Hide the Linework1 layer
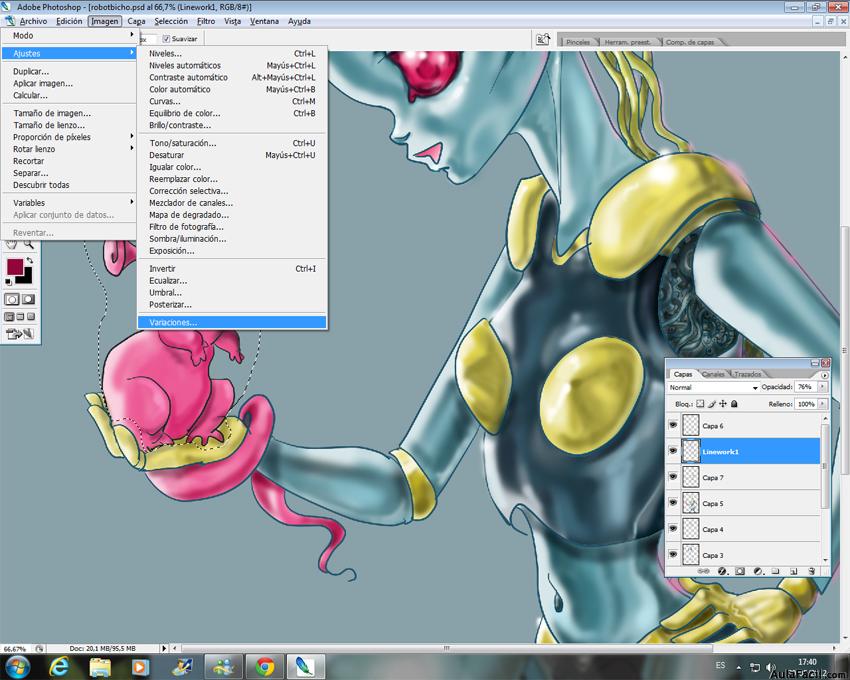The image size is (850, 680). click(673, 451)
